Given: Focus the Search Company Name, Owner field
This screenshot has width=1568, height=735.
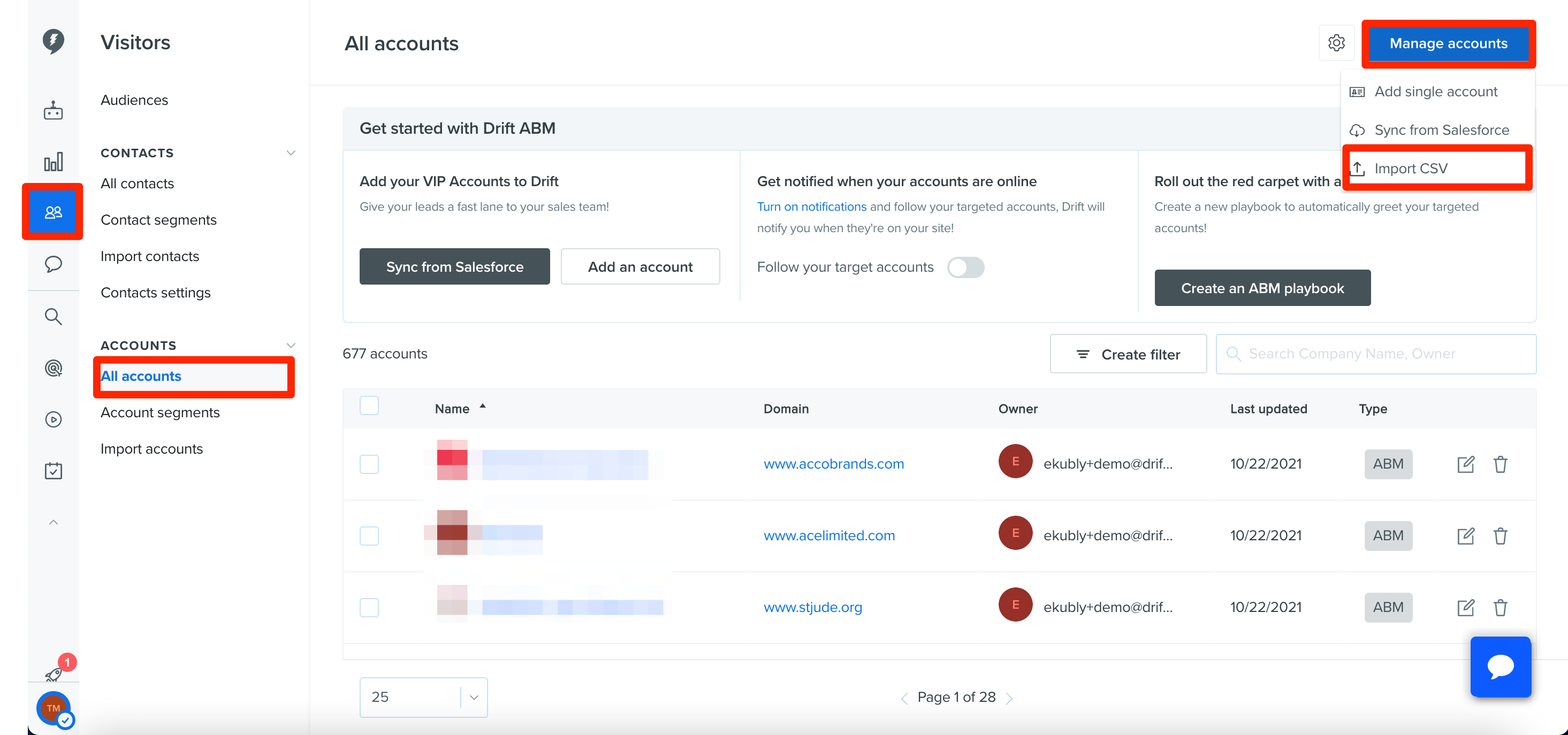Looking at the screenshot, I should 1376,354.
